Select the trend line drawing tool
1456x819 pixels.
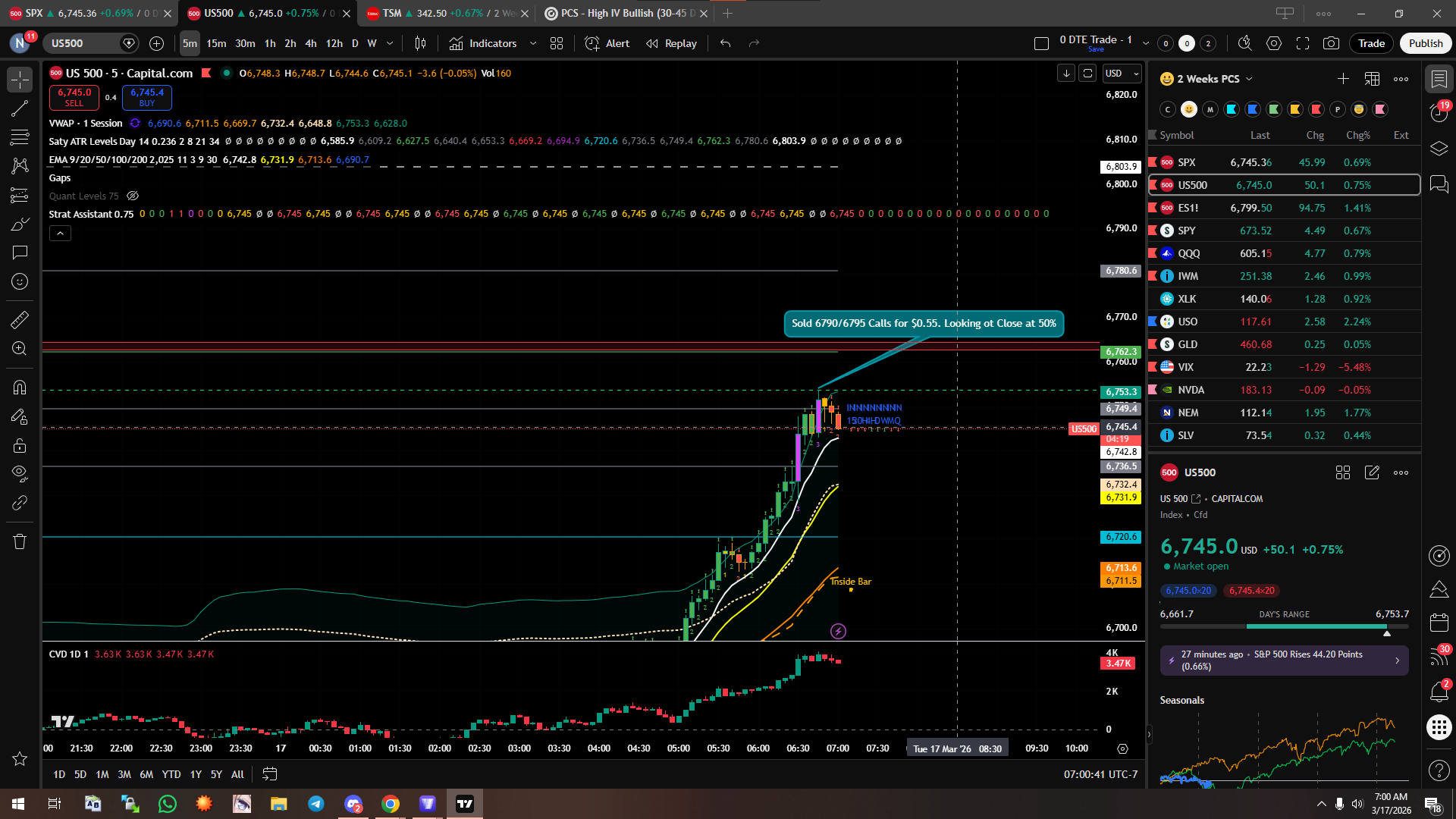[20, 108]
